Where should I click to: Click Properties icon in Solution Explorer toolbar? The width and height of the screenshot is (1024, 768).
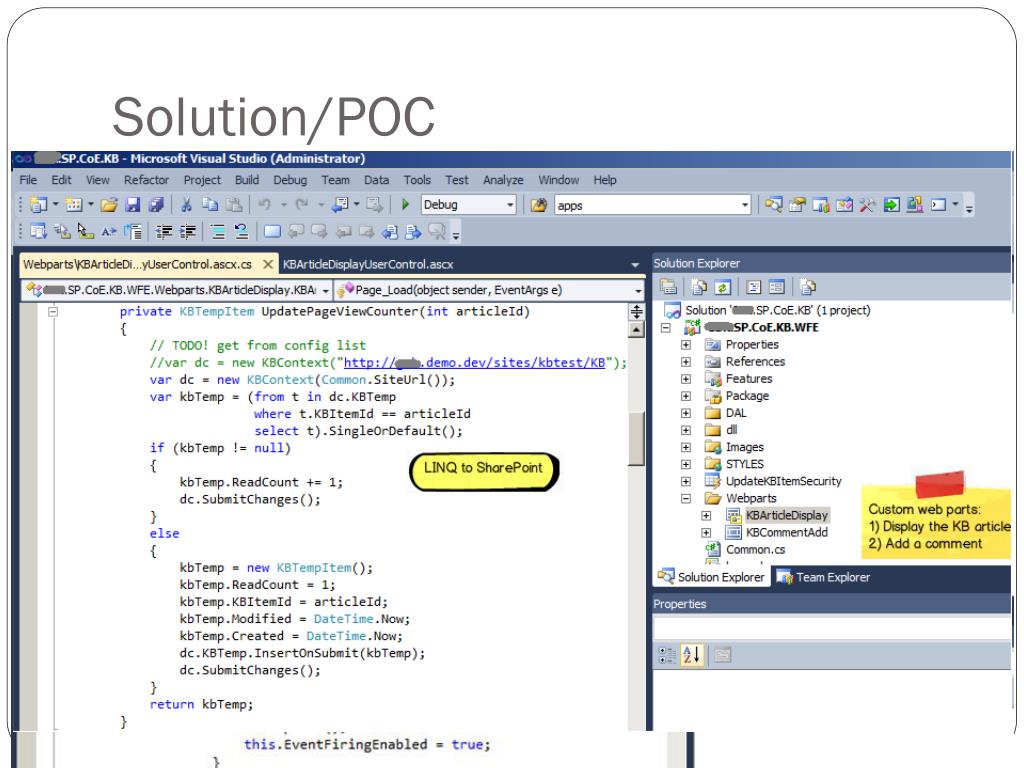coord(668,287)
